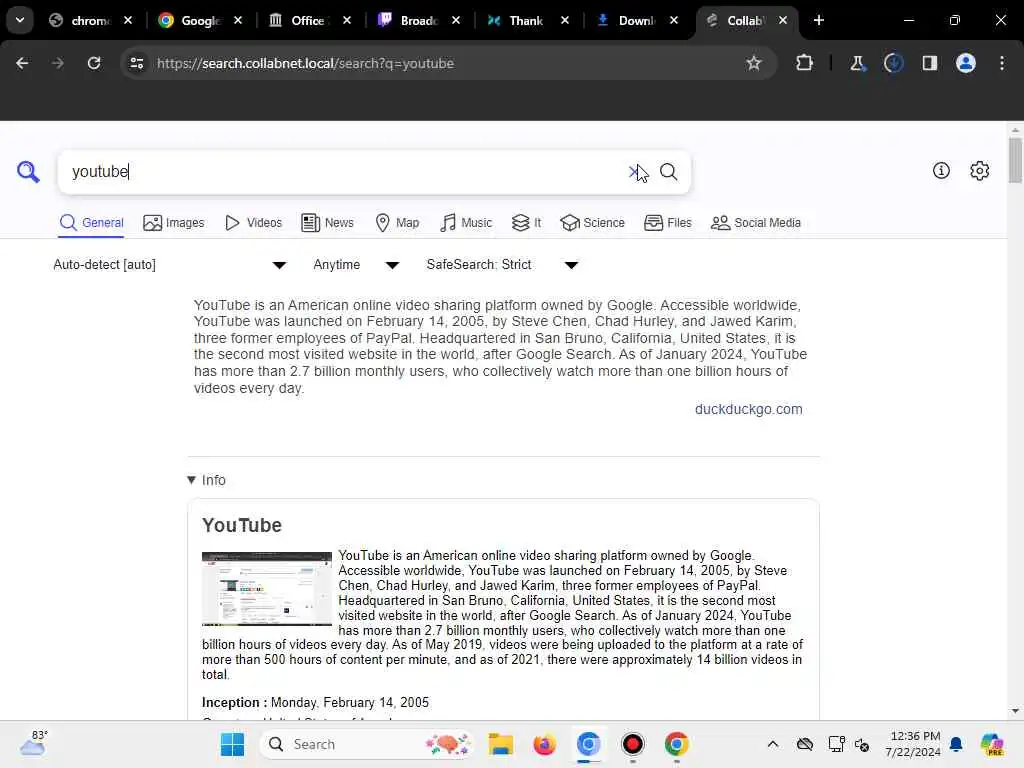Close the Broadc browser tab
The width and height of the screenshot is (1024, 768).
(x=456, y=20)
